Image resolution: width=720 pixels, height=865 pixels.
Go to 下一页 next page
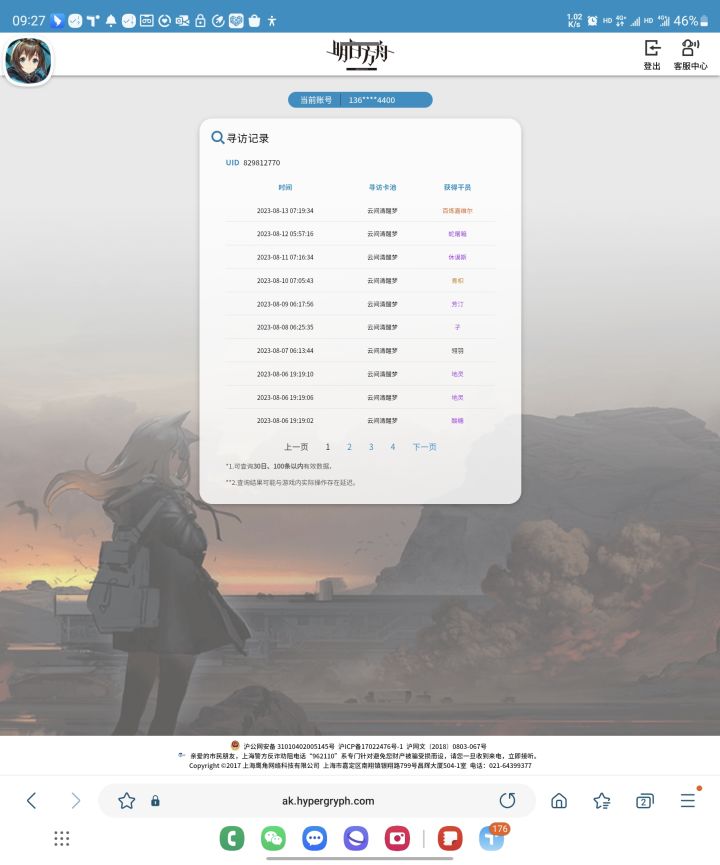pos(424,447)
